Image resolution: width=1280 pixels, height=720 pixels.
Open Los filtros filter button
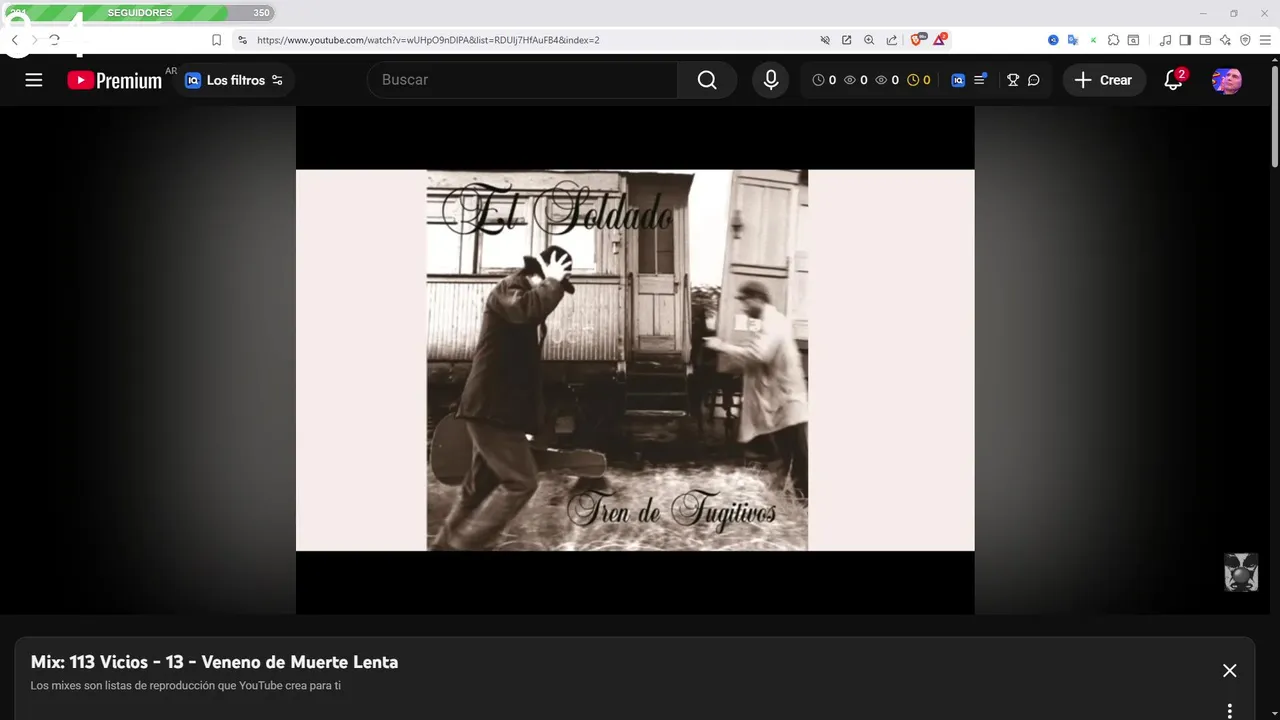tap(235, 80)
